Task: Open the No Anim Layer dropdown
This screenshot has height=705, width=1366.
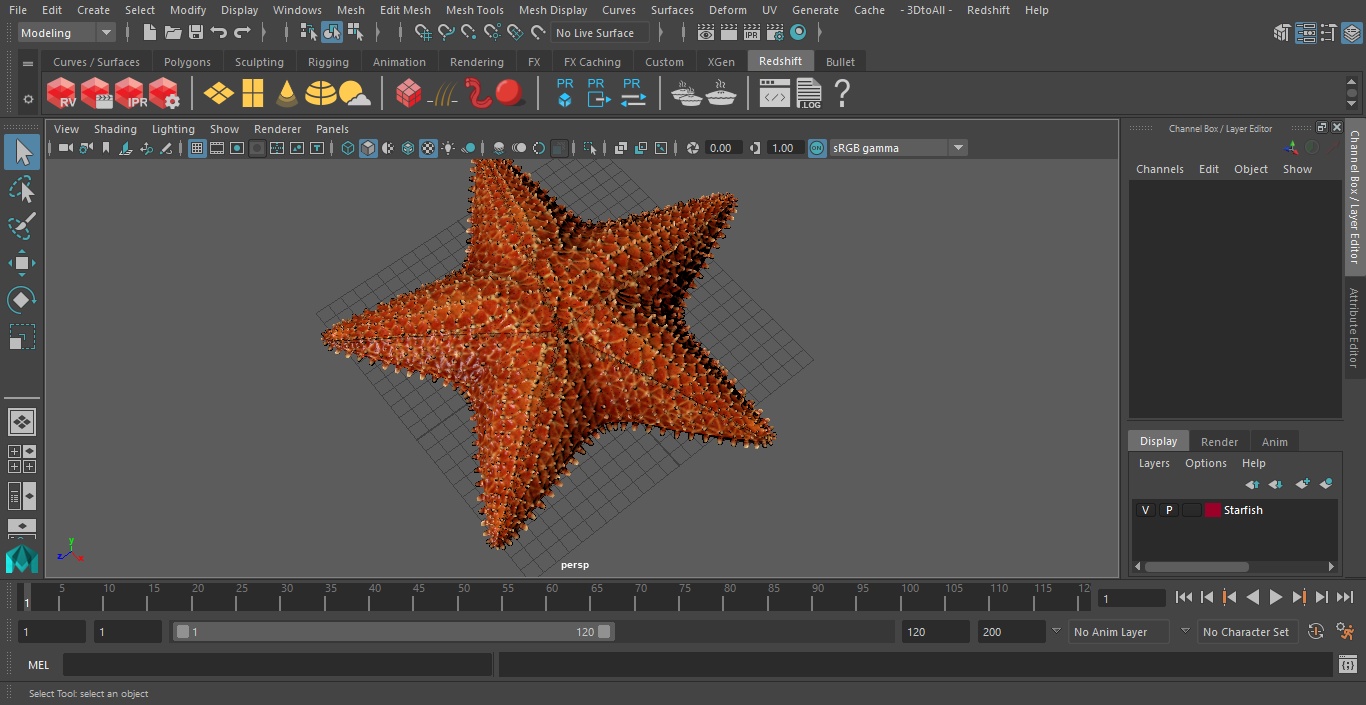Action: 1118,632
